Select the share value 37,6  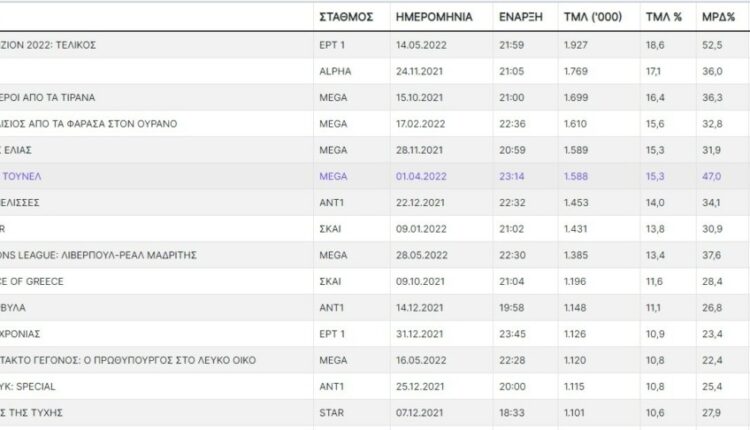pyautogui.click(x=711, y=255)
